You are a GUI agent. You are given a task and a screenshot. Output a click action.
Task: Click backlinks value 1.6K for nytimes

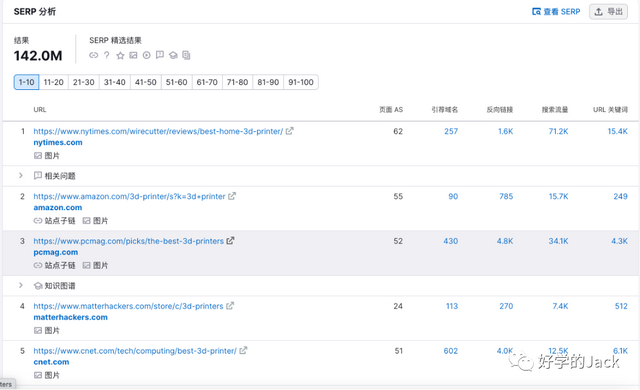click(x=505, y=131)
